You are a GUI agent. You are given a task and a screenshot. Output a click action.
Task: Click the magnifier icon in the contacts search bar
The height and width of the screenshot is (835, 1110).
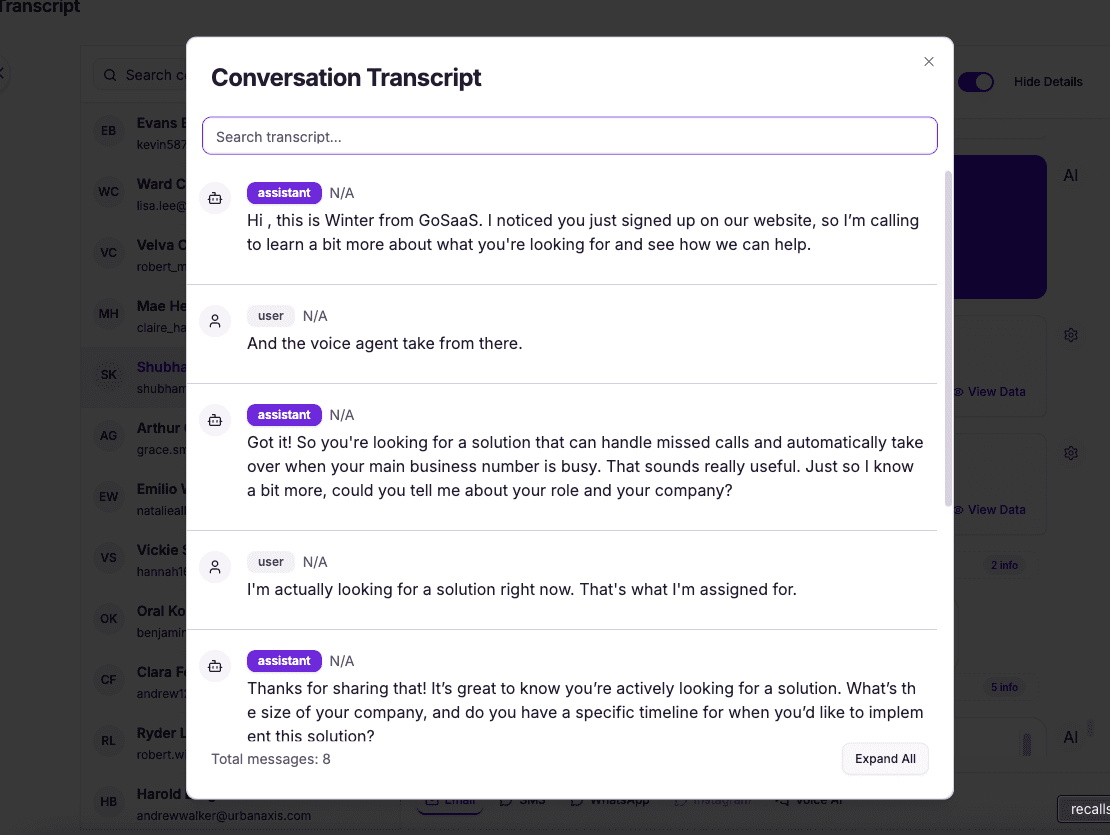pos(110,75)
